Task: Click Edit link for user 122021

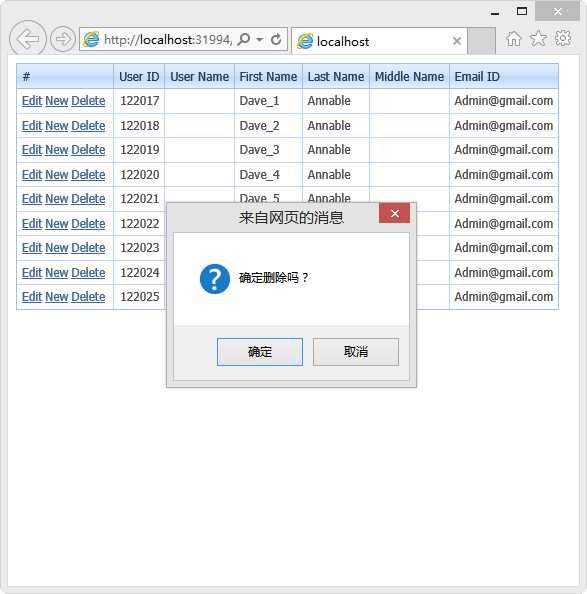Action: (32, 199)
